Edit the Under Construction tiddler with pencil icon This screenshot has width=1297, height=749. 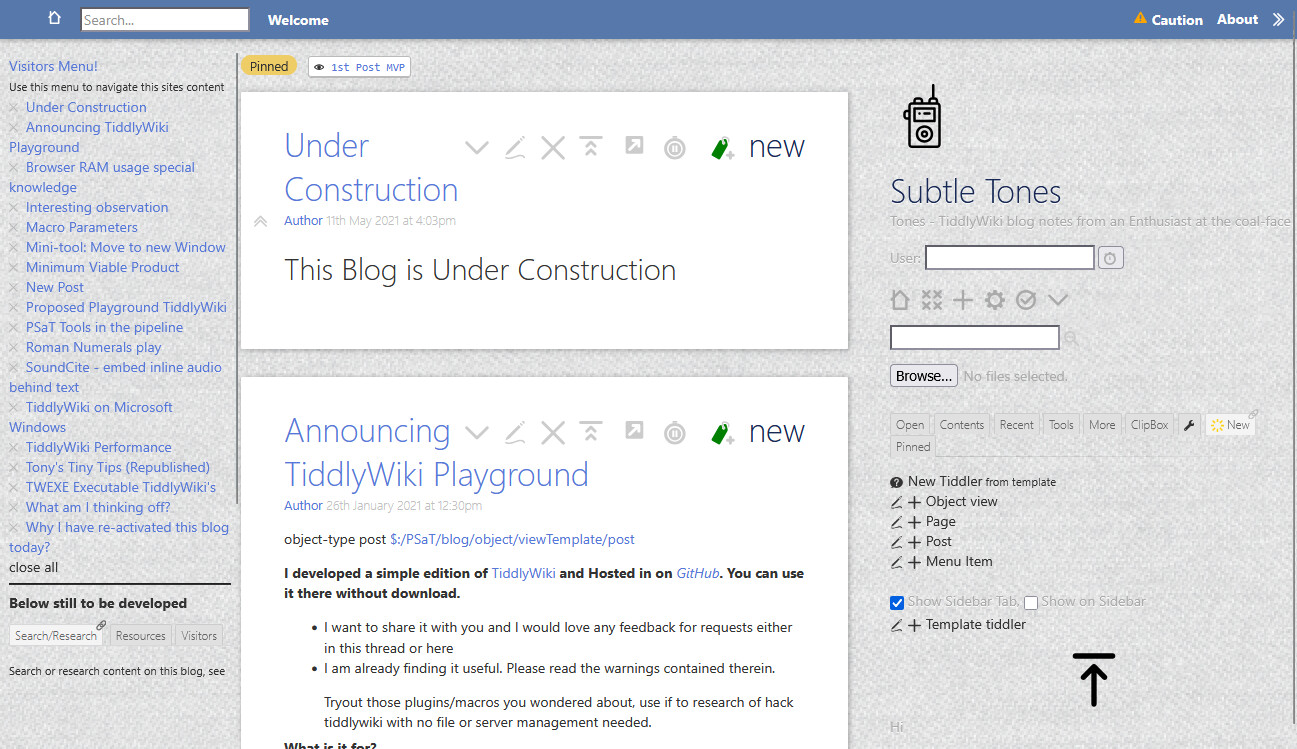(x=515, y=148)
